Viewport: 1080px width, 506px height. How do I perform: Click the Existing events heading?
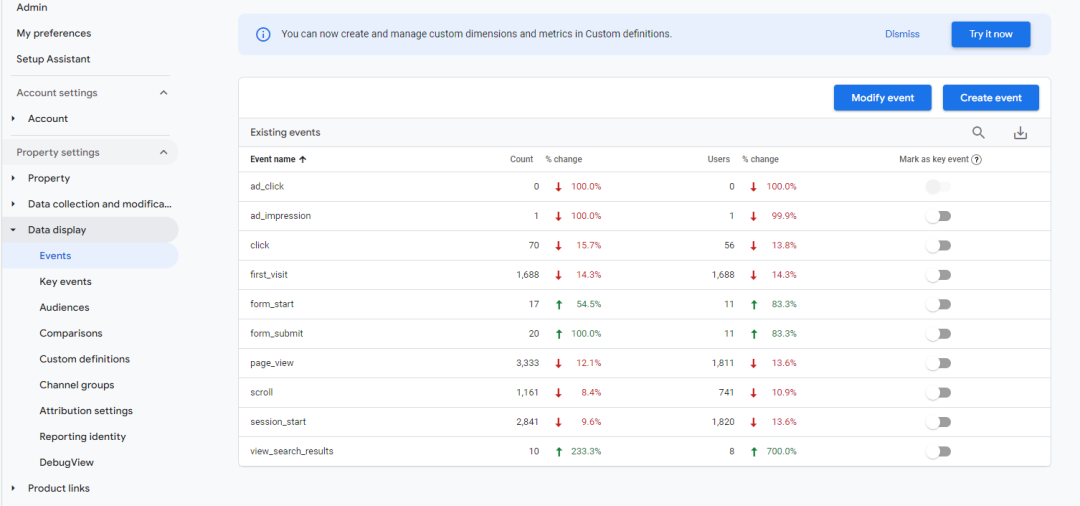click(285, 132)
